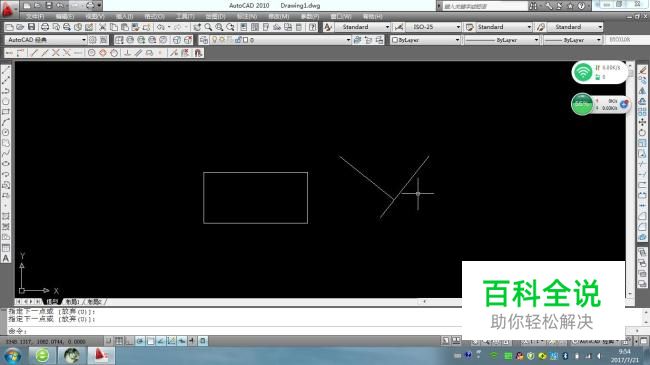Toggle Object Snap in status bar
Image resolution: width=650 pixels, height=365 pixels.
click(150, 341)
